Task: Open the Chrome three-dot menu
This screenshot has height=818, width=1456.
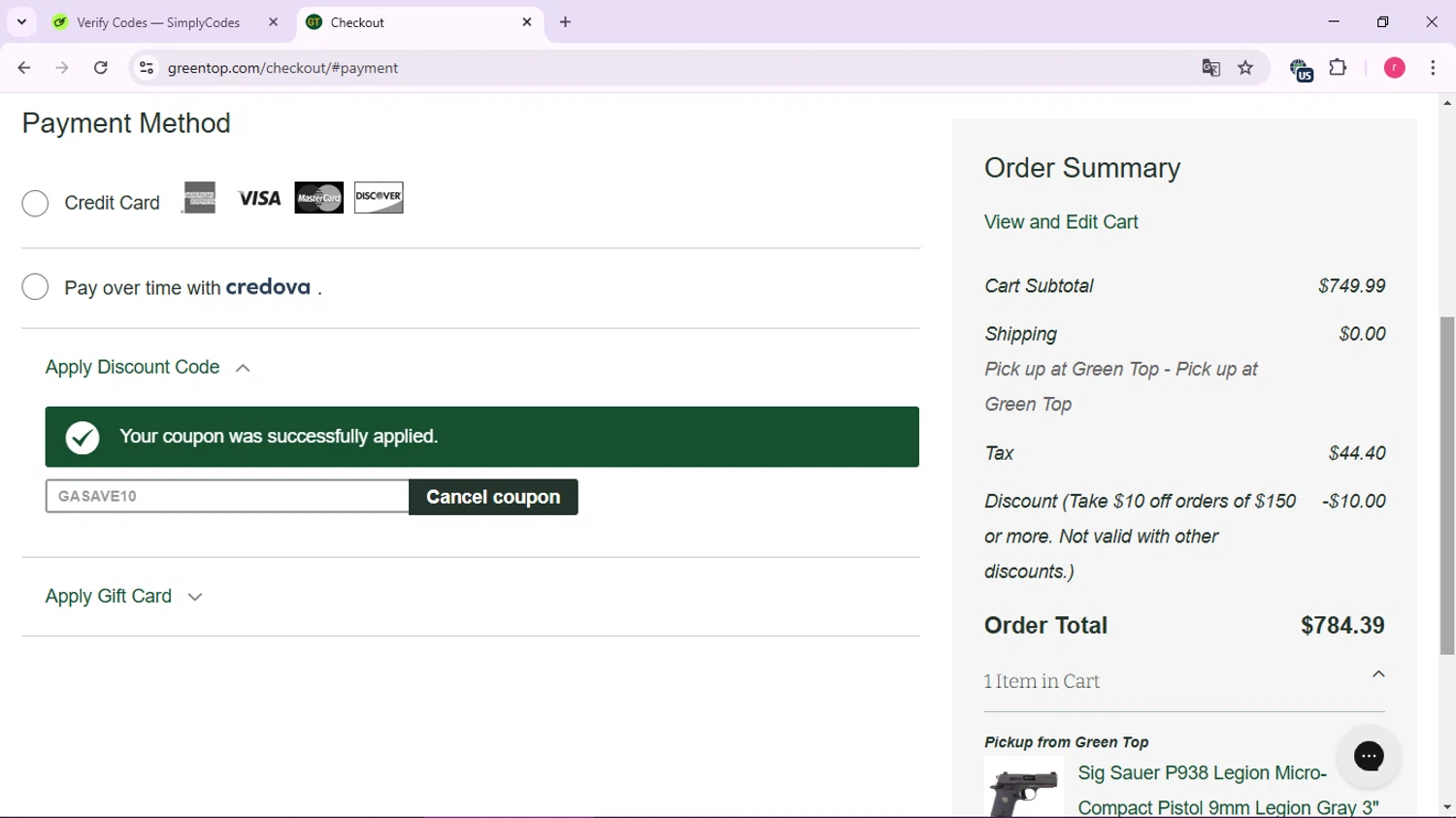Action: pyautogui.click(x=1433, y=68)
